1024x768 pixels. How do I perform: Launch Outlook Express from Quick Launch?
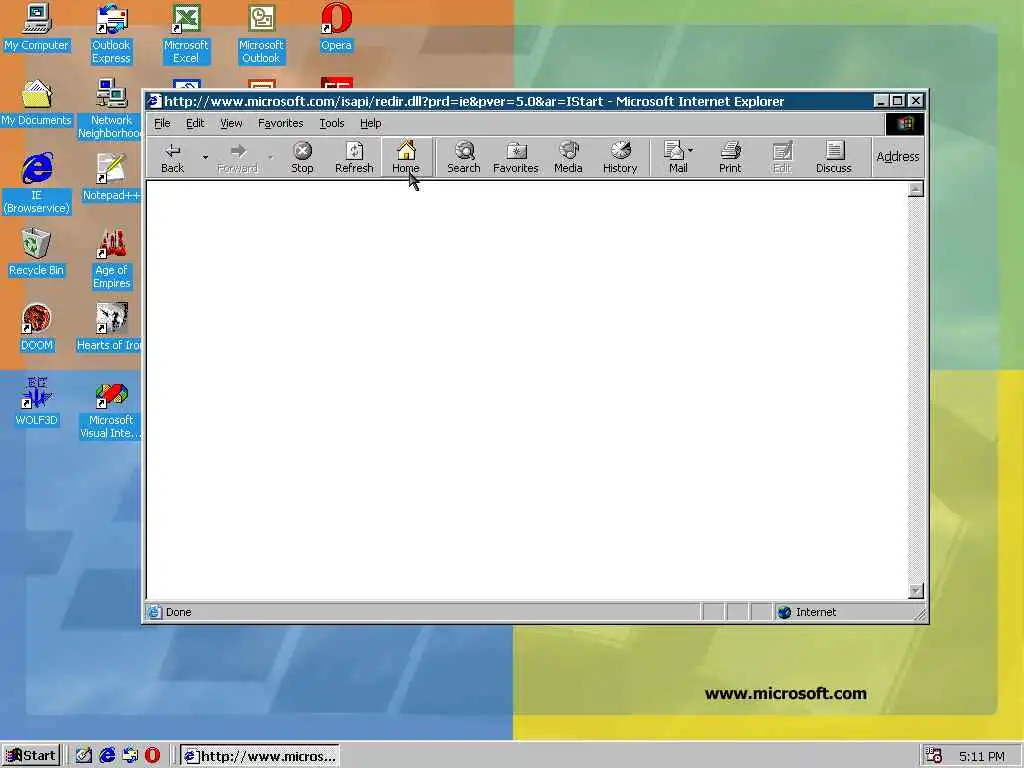click(130, 756)
